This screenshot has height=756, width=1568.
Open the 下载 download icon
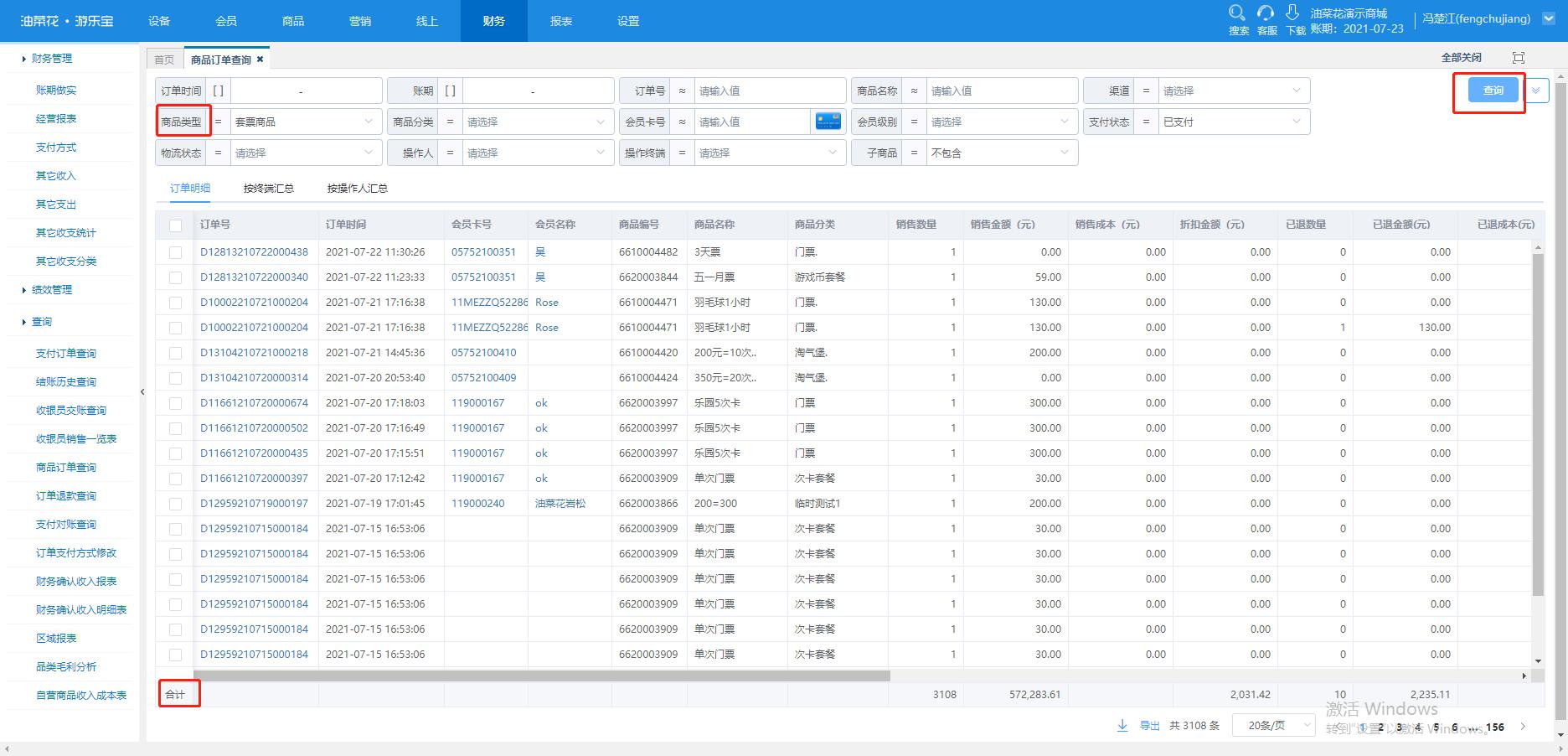1292,13
